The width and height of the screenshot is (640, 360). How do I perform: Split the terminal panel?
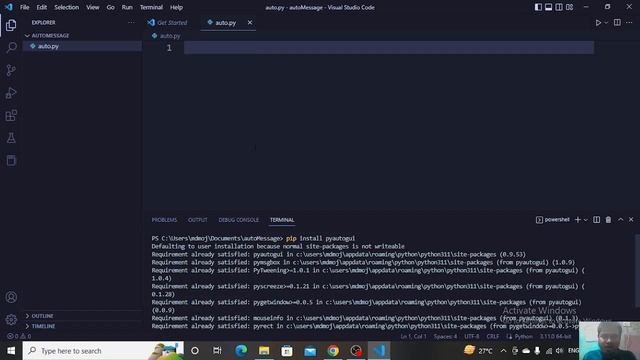pyautogui.click(x=596, y=220)
